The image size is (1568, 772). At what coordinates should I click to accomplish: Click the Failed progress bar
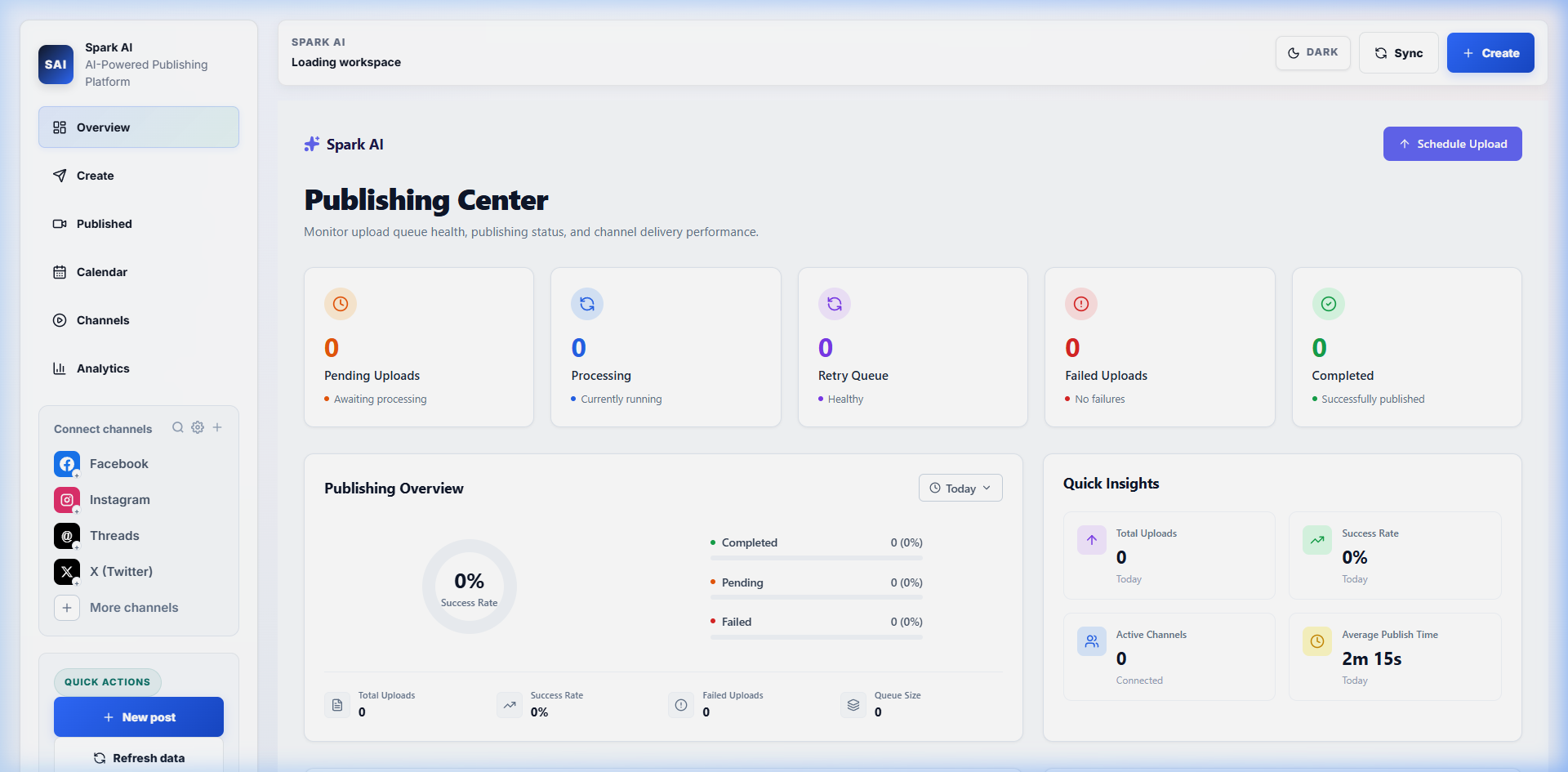817,637
